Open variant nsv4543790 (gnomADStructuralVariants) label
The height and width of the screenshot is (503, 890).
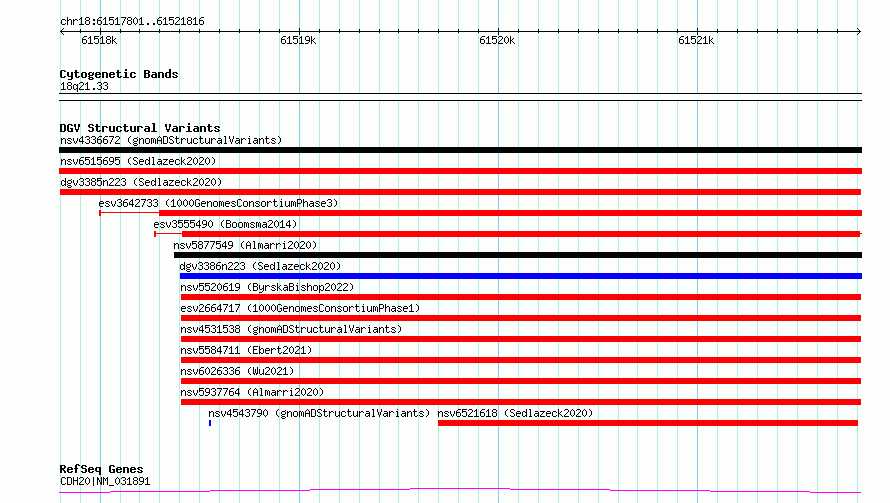point(319,413)
